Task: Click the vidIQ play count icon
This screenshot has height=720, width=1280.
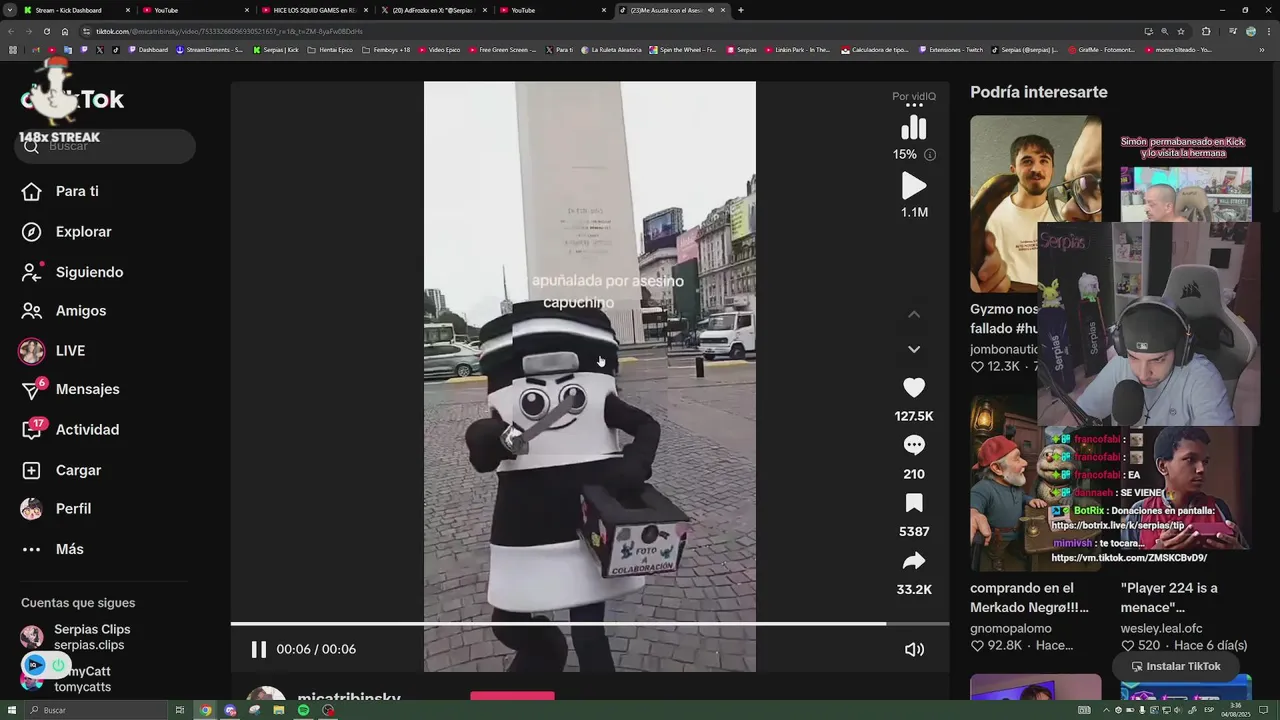Action: click(914, 186)
